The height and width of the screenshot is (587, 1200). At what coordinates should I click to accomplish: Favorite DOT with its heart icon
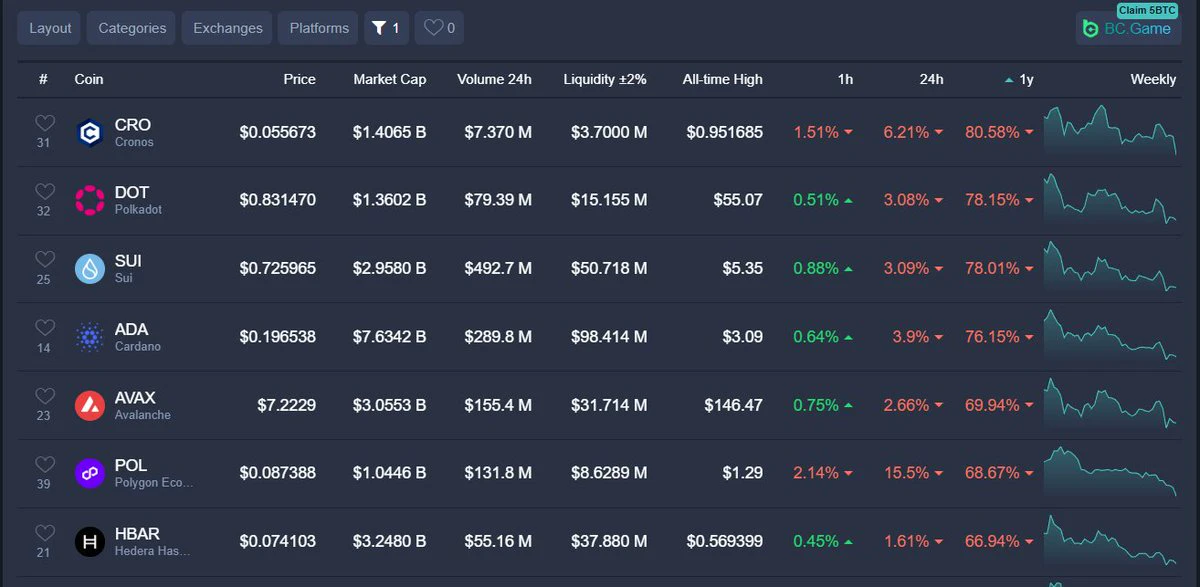[x=44, y=191]
